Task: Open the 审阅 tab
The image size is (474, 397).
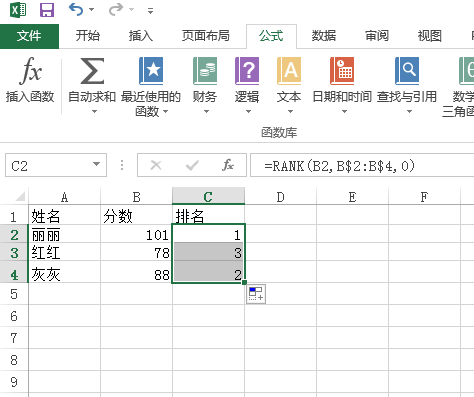Action: pos(377,36)
